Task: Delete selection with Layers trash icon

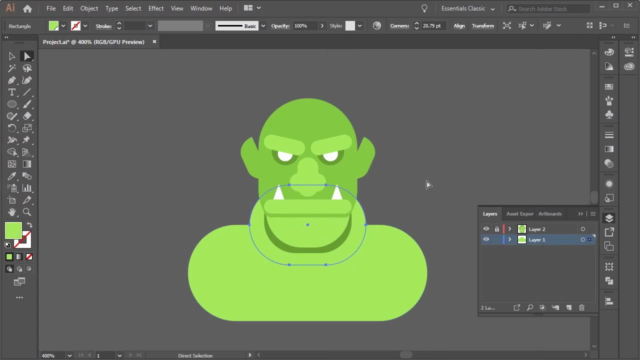Action: pyautogui.click(x=582, y=307)
